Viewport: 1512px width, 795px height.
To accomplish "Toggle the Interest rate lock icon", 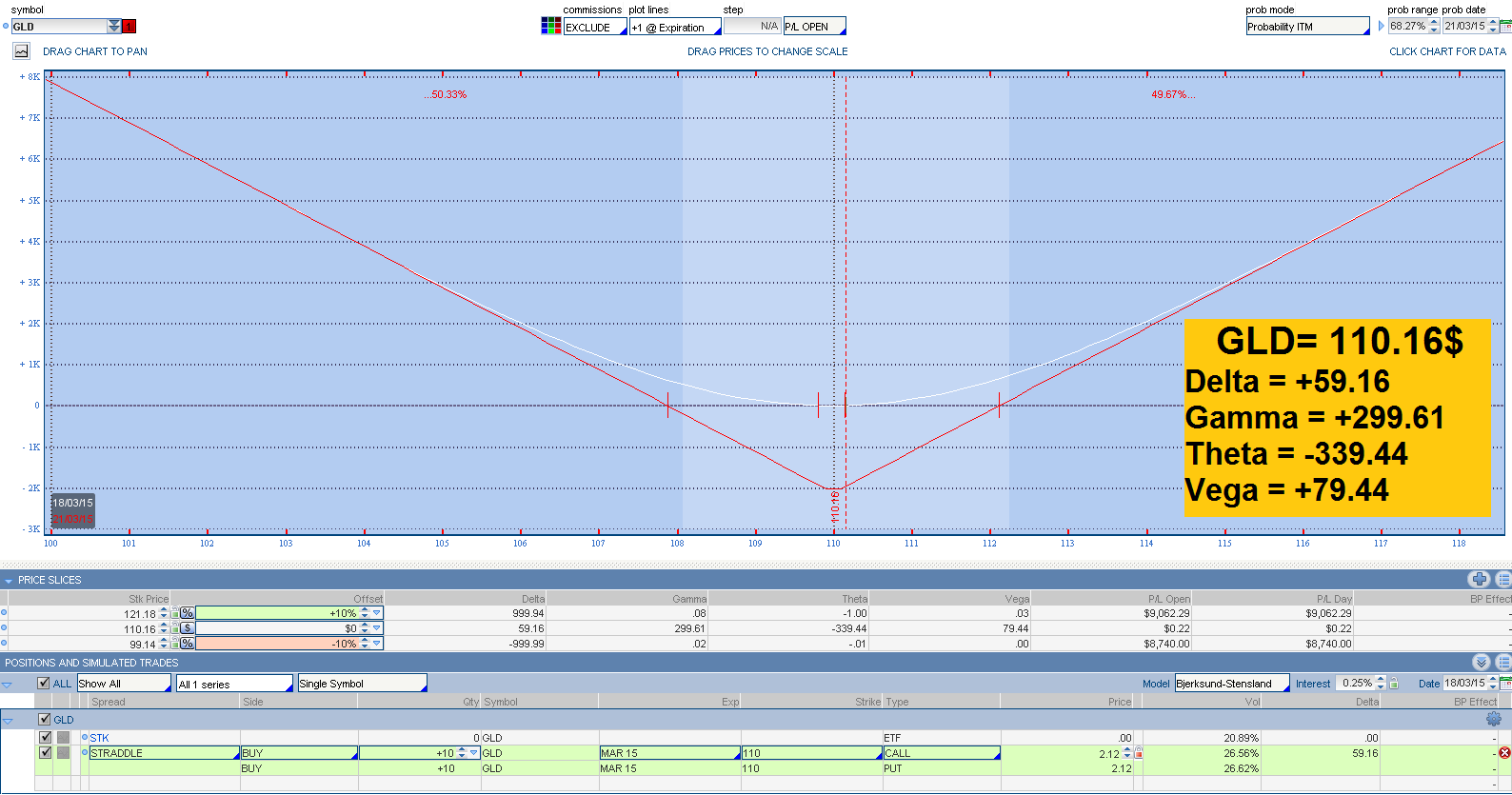I will tap(1394, 684).
